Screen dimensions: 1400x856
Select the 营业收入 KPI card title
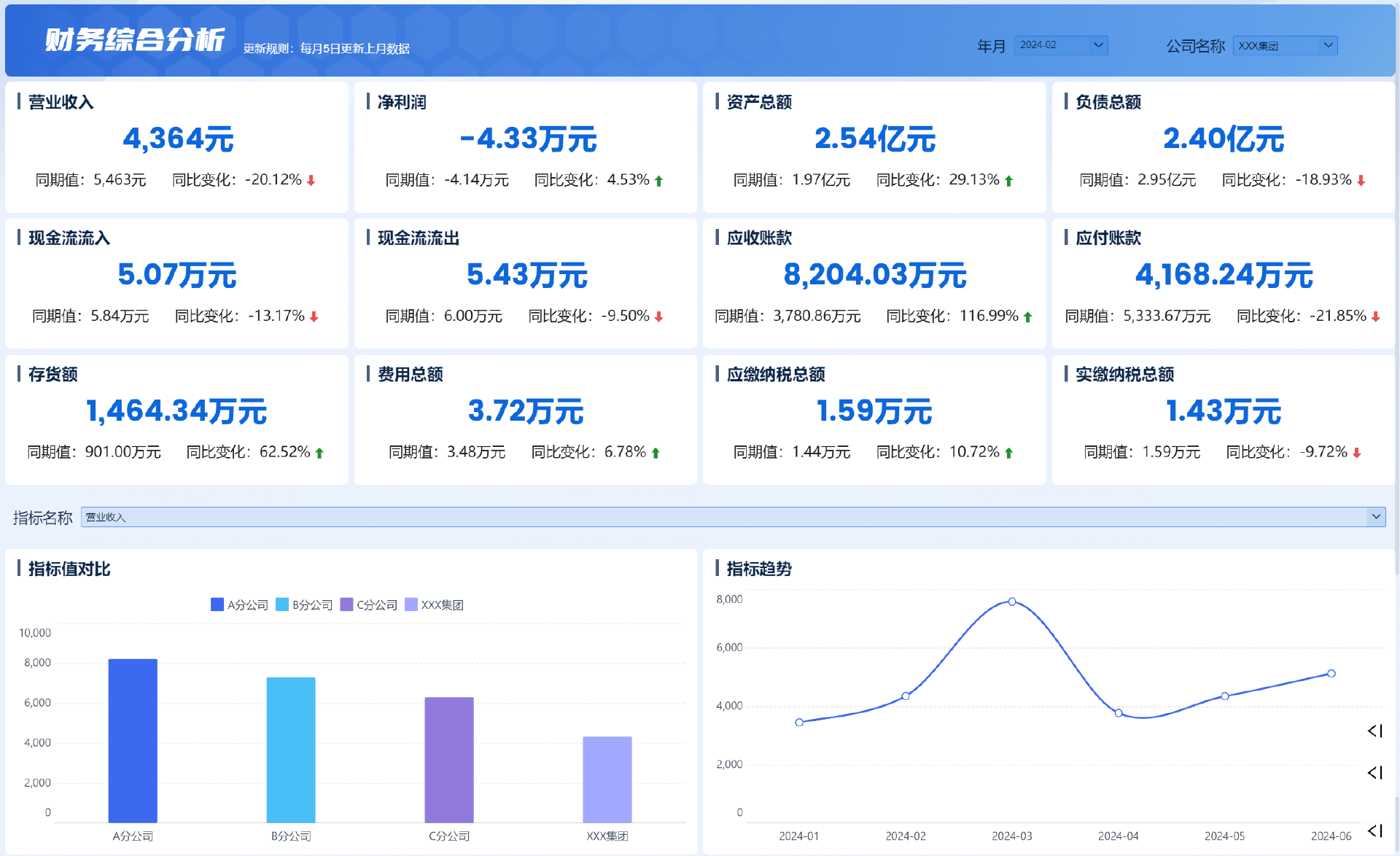tap(61, 102)
